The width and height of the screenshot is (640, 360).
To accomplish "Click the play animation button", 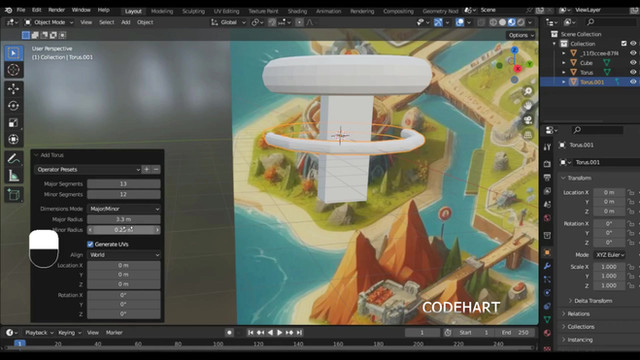I will pyautogui.click(x=280, y=333).
